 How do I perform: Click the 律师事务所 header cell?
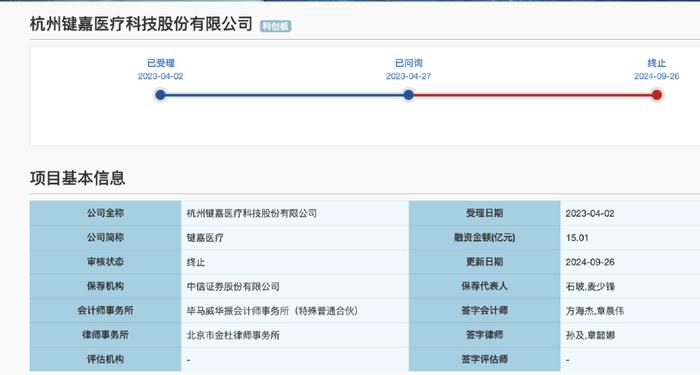105,335
